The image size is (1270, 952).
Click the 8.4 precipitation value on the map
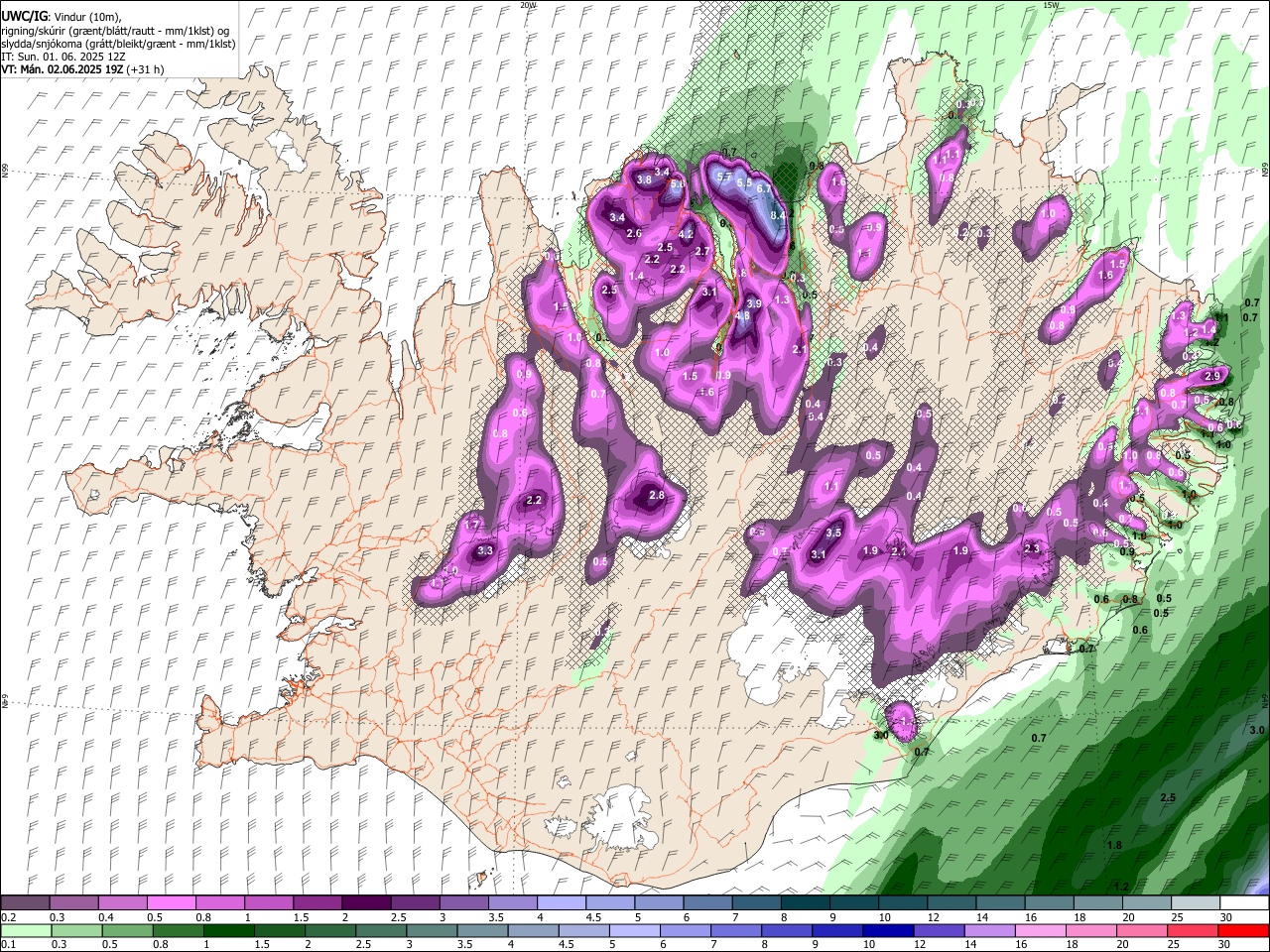click(778, 214)
